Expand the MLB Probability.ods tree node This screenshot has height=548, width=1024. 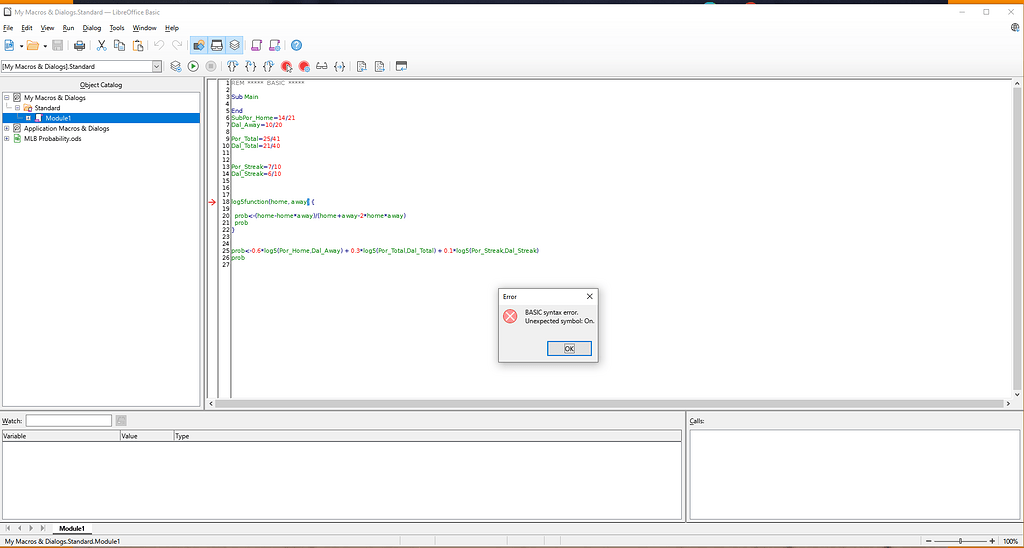[x=7, y=138]
